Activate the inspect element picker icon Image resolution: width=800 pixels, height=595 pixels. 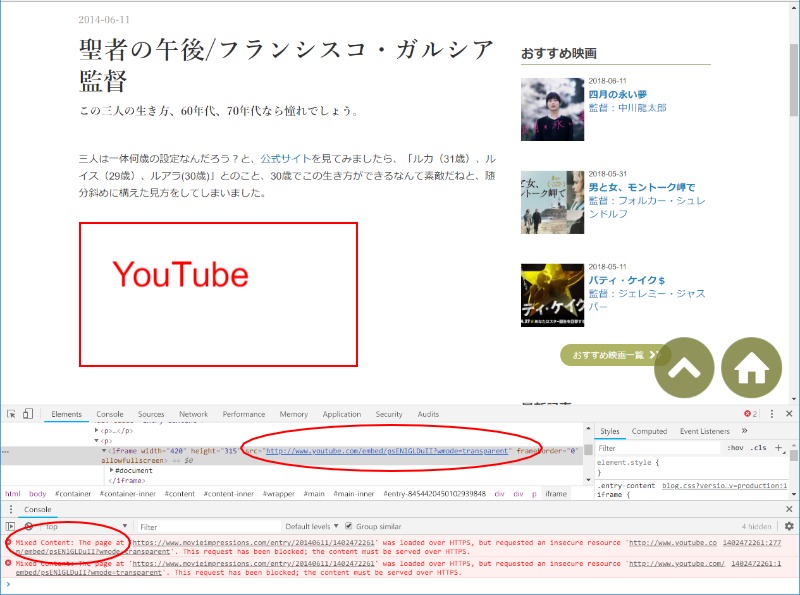[11, 414]
